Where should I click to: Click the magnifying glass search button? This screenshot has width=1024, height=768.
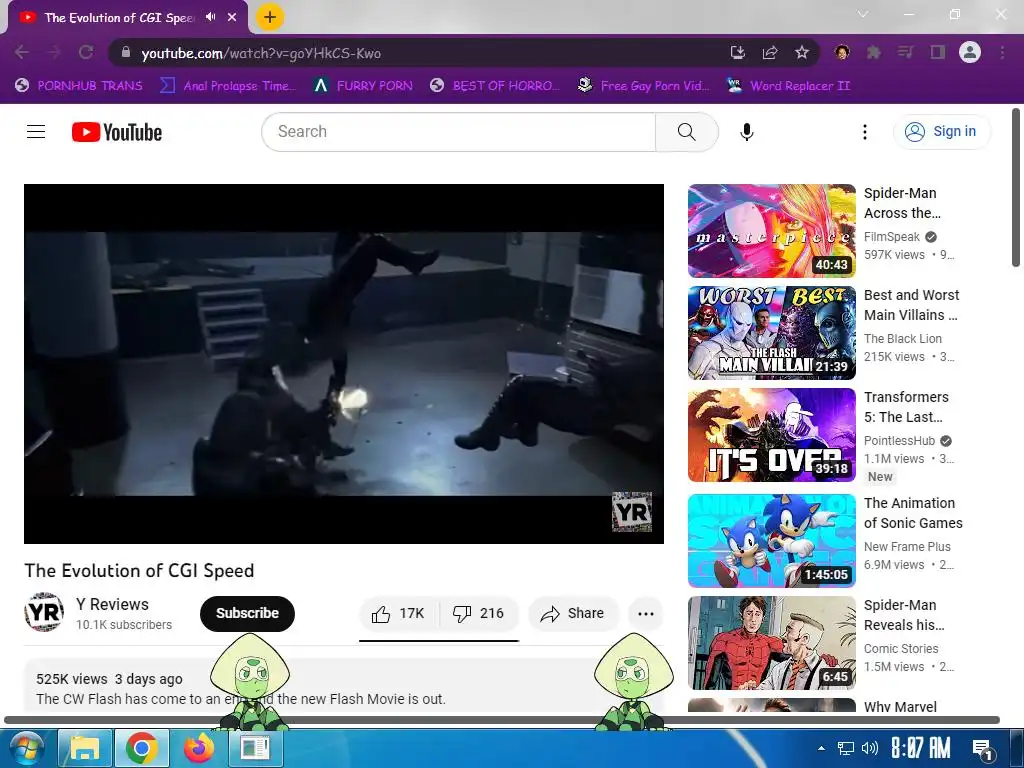pos(686,132)
